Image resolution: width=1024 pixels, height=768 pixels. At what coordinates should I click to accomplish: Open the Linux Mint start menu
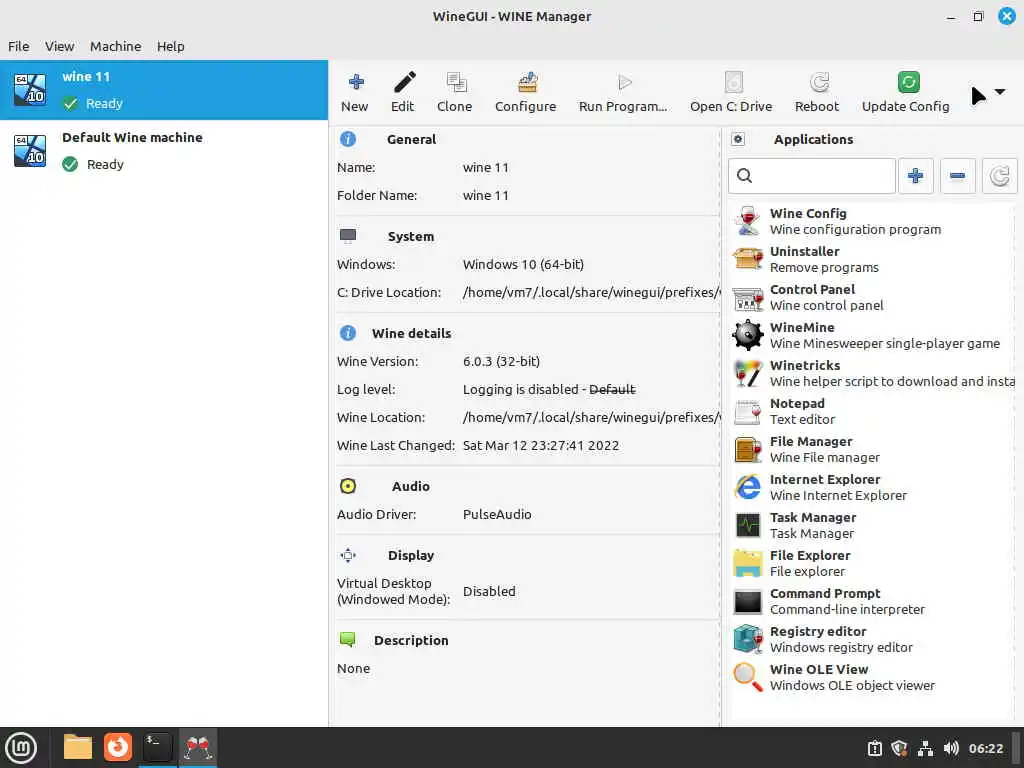pos(22,748)
